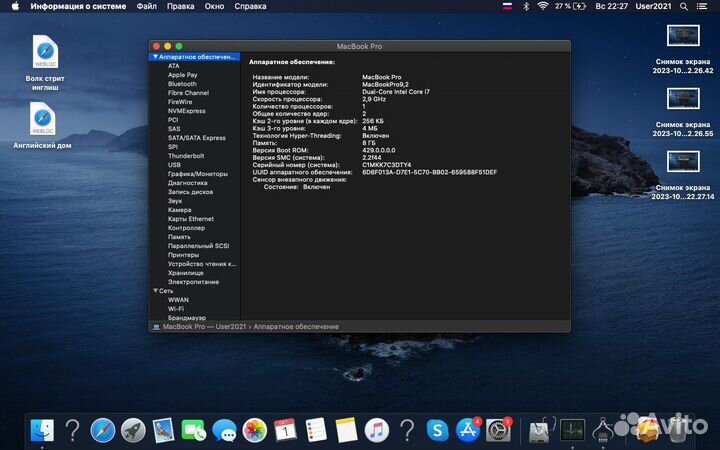
Task: Select PCI in the sidebar
Action: 173,120
